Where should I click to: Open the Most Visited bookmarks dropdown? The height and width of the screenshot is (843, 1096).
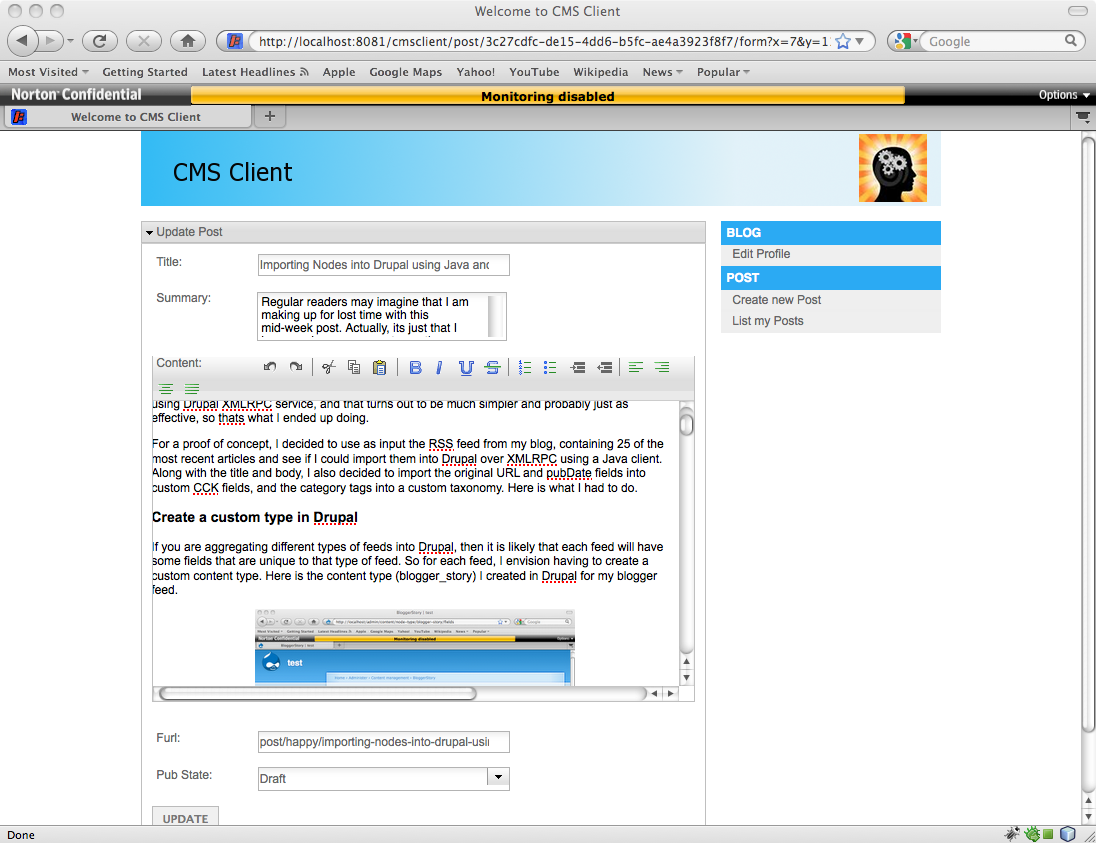[x=48, y=72]
